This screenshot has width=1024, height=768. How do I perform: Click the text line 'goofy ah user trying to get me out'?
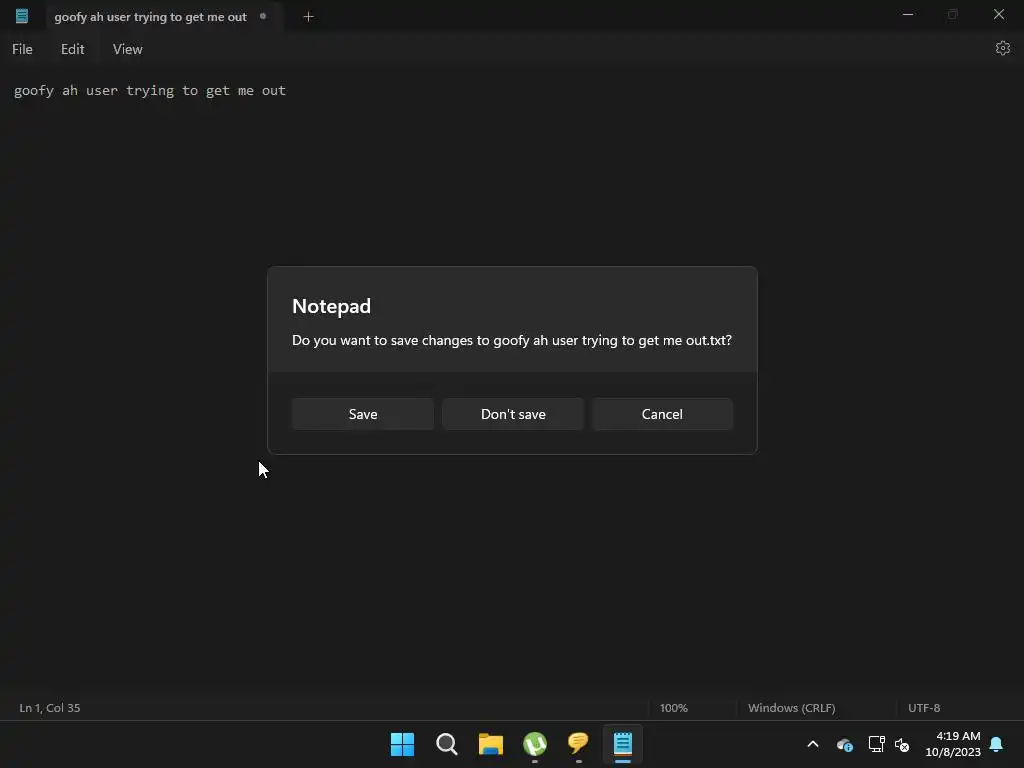tap(150, 91)
